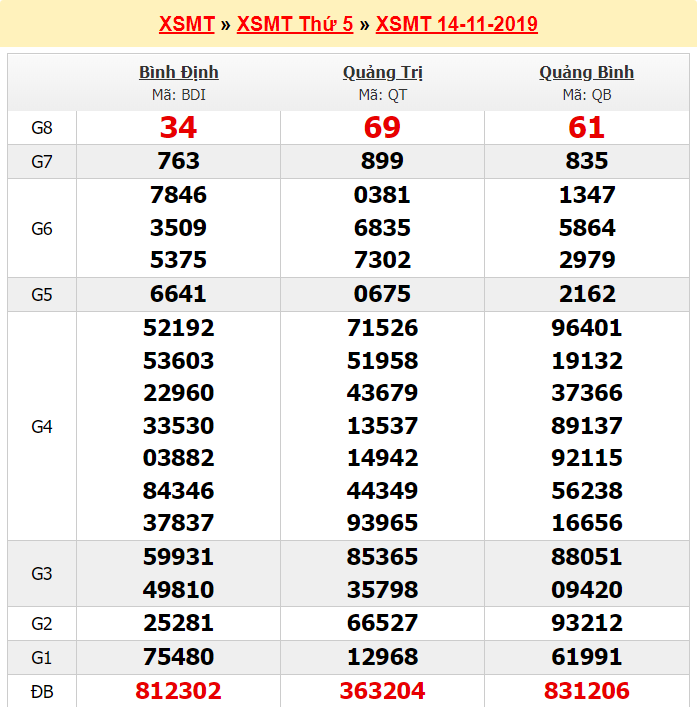Click the G3 number 59931
This screenshot has width=697, height=707.
[179, 557]
